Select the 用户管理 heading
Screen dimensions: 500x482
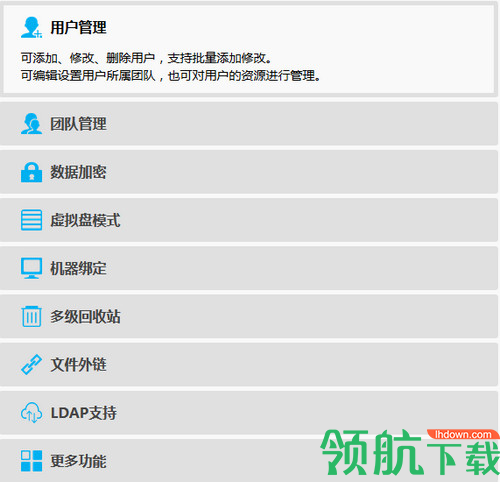pos(78,27)
